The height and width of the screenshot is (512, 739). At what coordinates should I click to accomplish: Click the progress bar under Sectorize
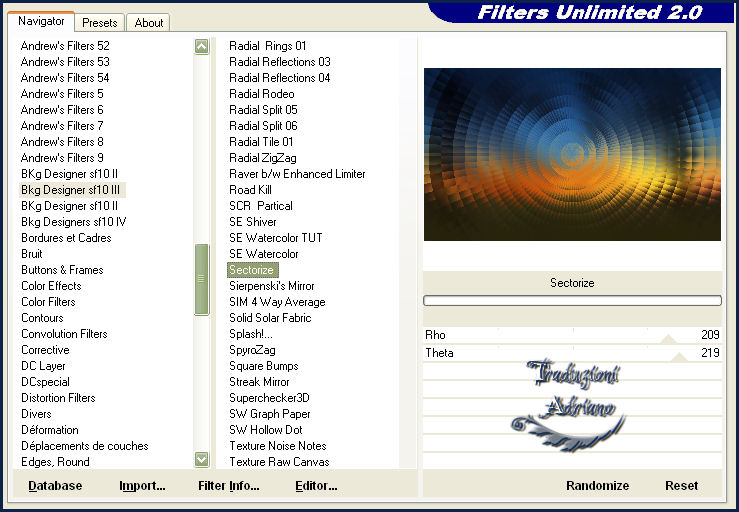572,300
